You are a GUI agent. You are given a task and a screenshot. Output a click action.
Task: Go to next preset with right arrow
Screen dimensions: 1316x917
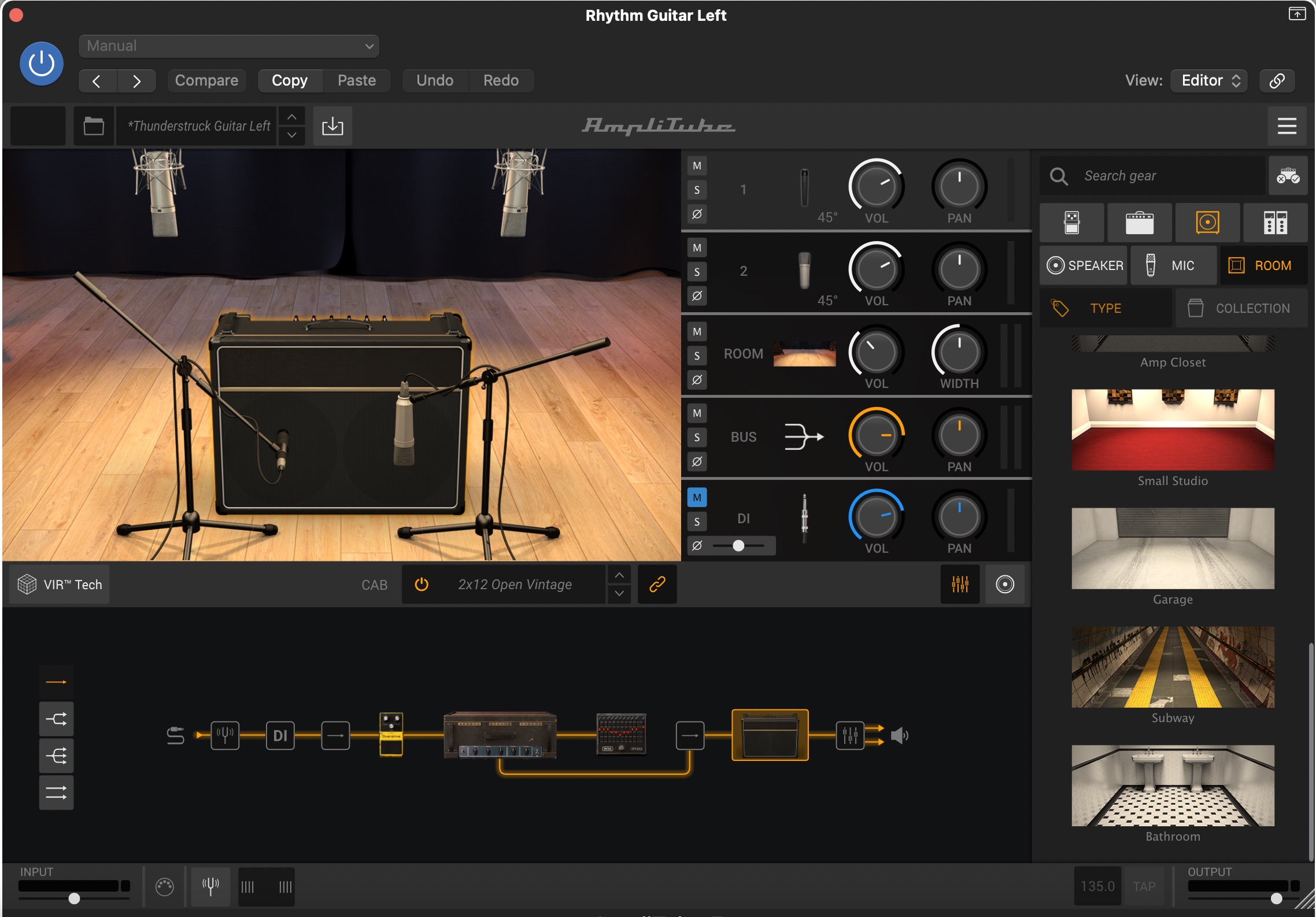[136, 81]
